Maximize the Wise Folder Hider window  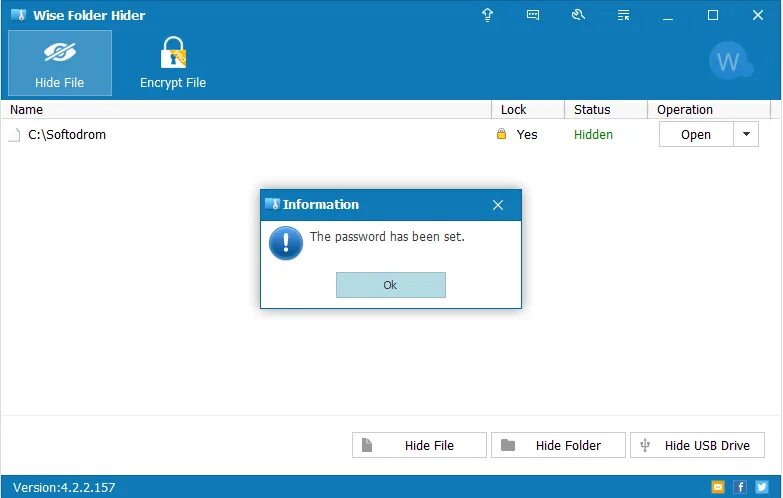click(x=713, y=15)
